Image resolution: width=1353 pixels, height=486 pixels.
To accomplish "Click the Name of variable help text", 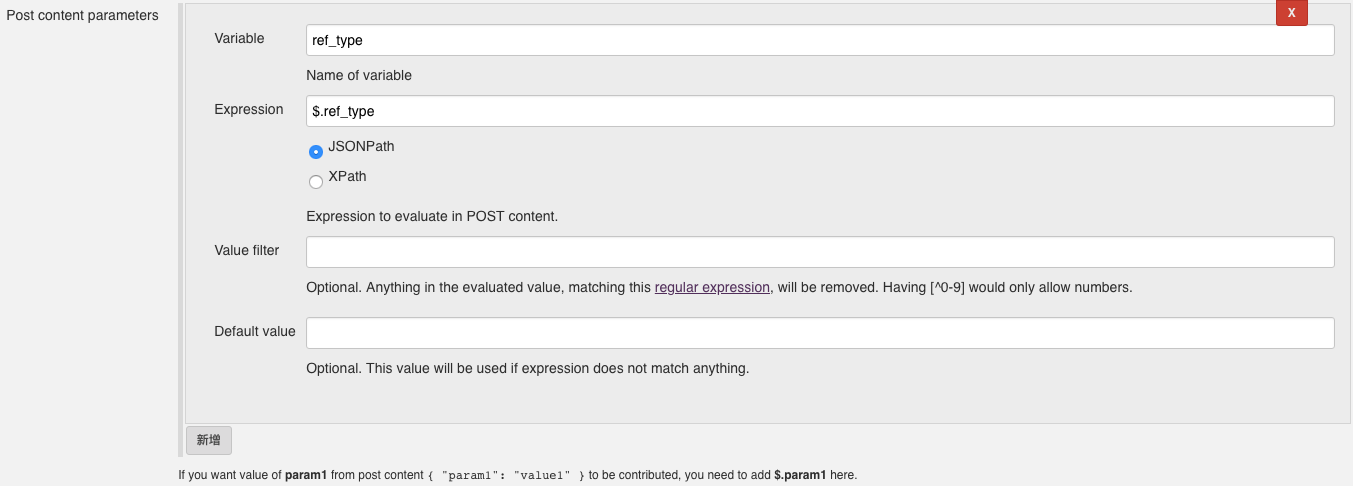I will click(359, 75).
